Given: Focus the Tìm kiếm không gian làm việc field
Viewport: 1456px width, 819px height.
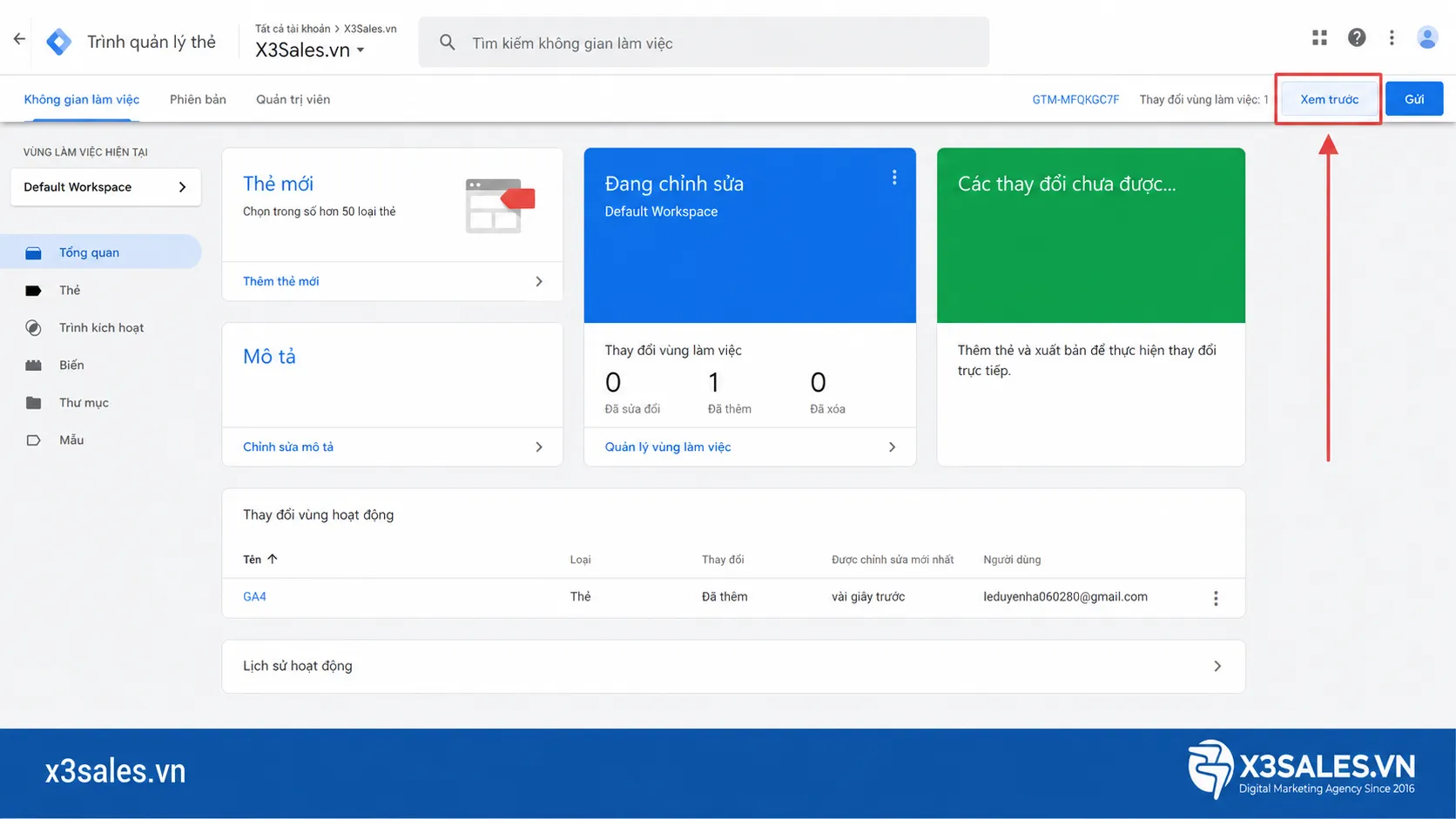Looking at the screenshot, I should pyautogui.click(x=704, y=43).
